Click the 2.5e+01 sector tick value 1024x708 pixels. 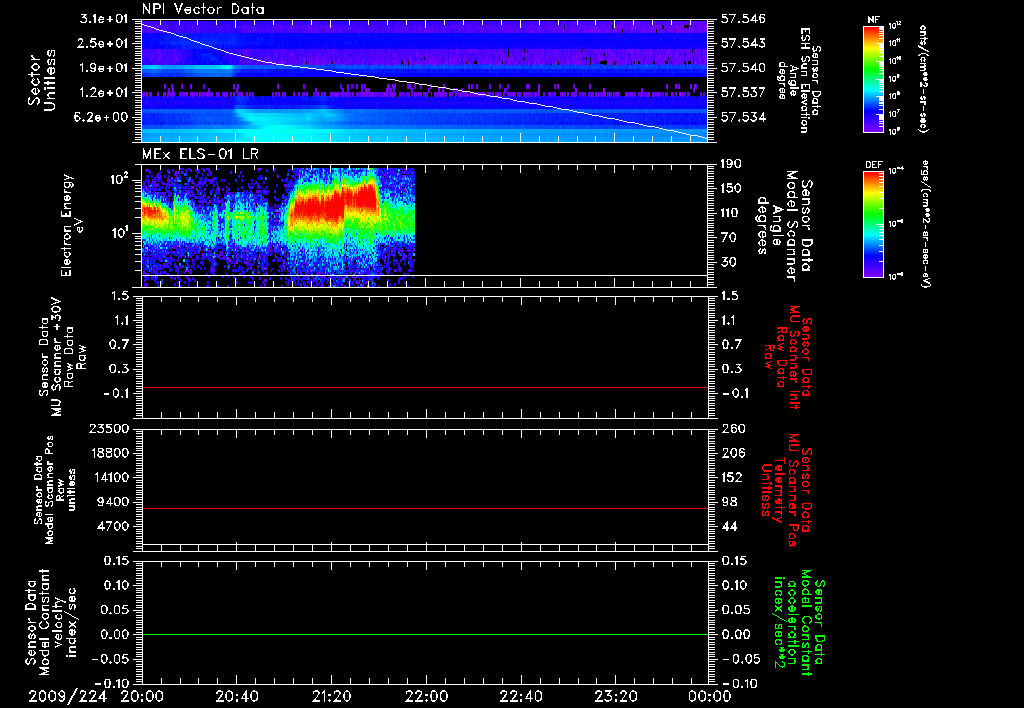(x=103, y=43)
